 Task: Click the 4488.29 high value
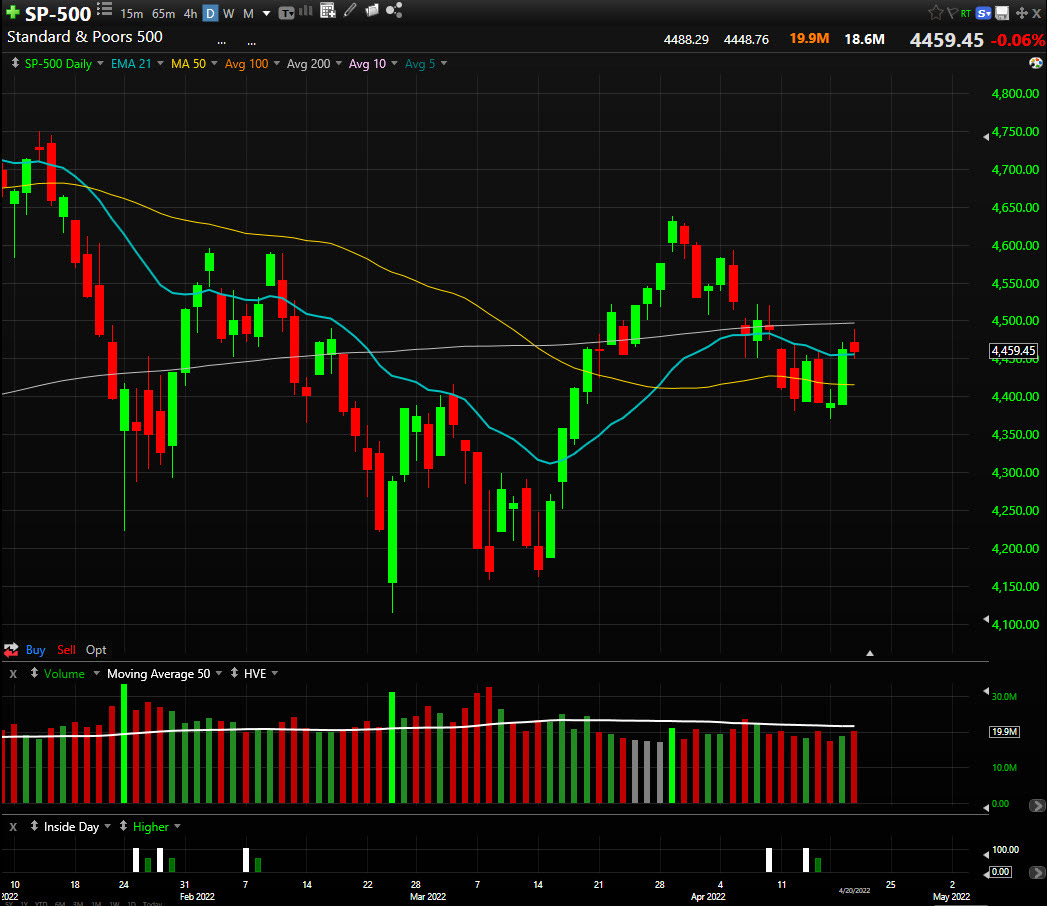[686, 40]
